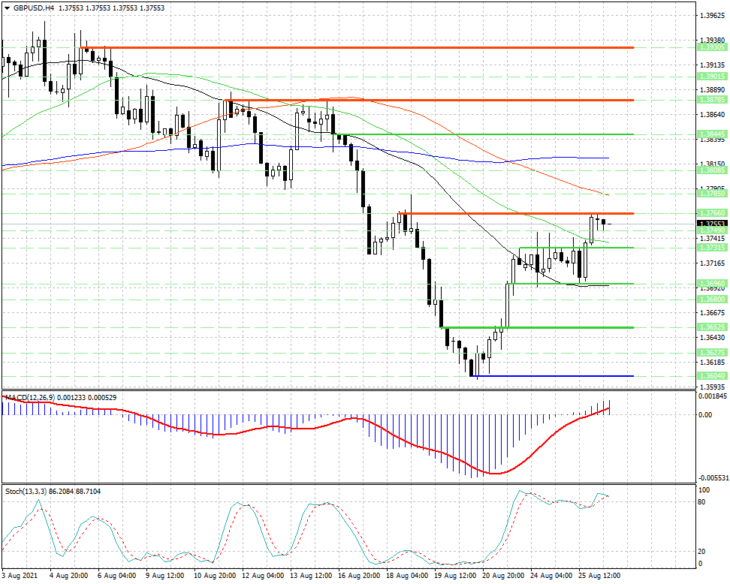This screenshot has width=730, height=584.
Task: Click the 16 Aug 20:00 time label
Action: click(359, 576)
